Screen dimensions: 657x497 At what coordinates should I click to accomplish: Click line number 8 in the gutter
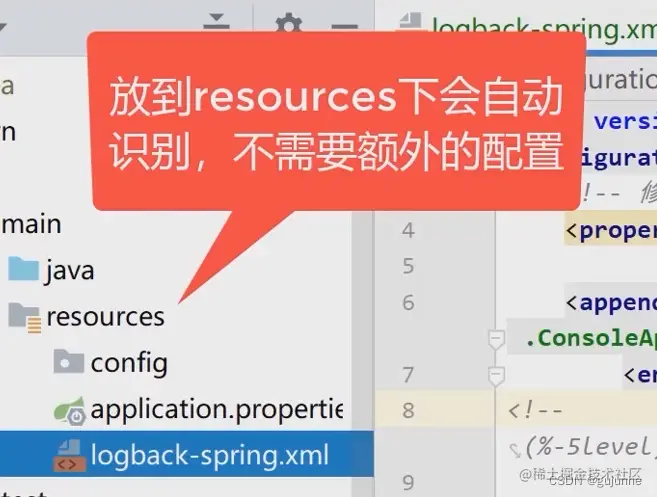pos(408,410)
